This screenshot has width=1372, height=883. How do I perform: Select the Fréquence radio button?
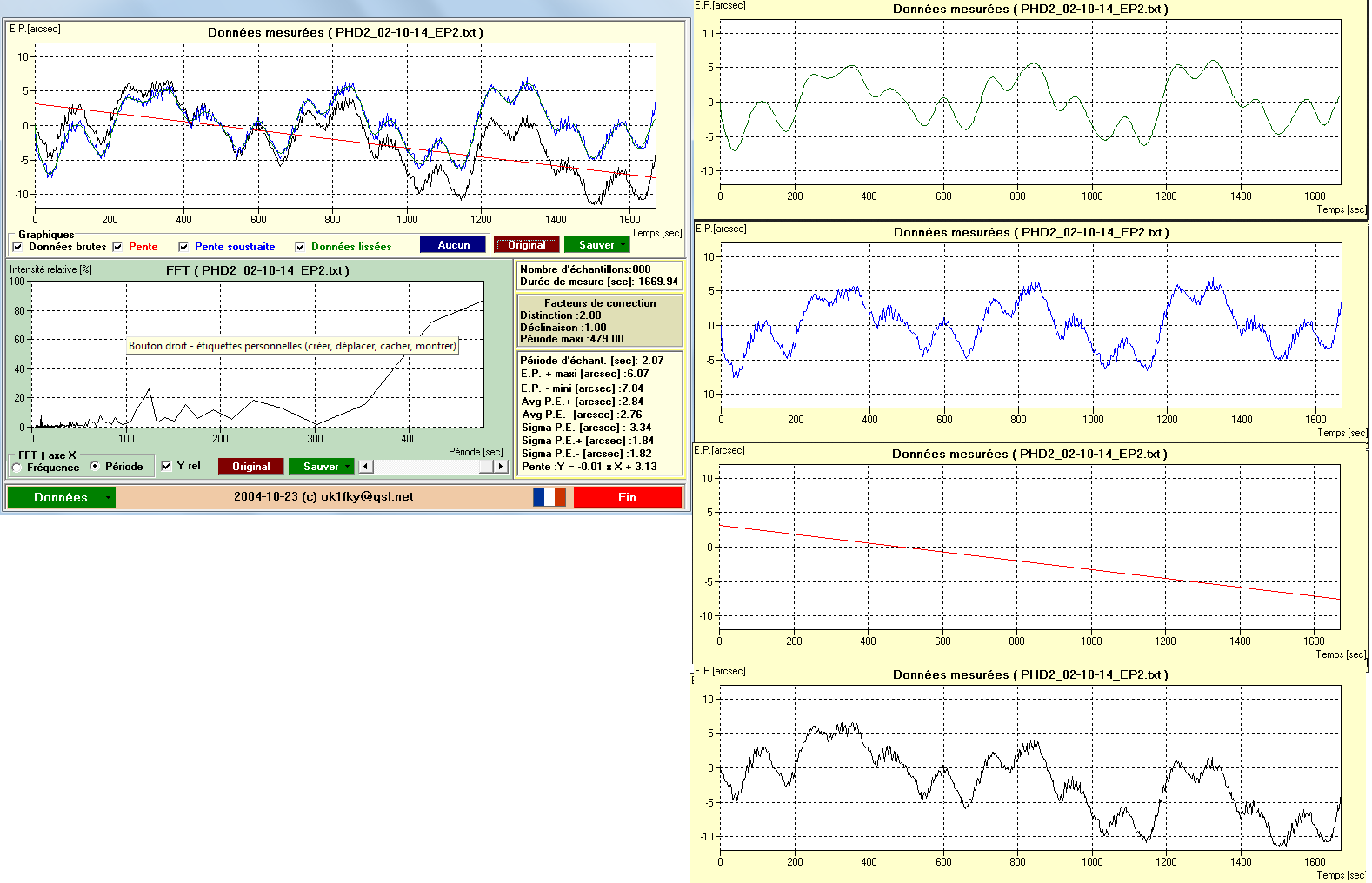17,468
